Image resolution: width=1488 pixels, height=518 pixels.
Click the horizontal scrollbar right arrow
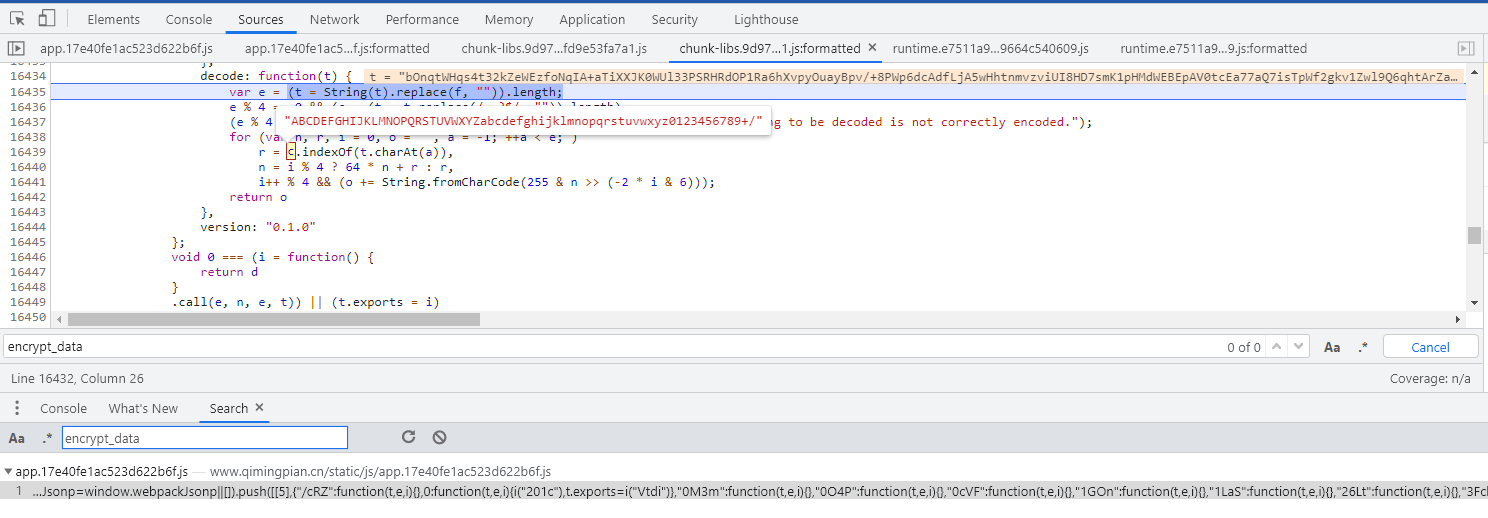pos(1459,319)
